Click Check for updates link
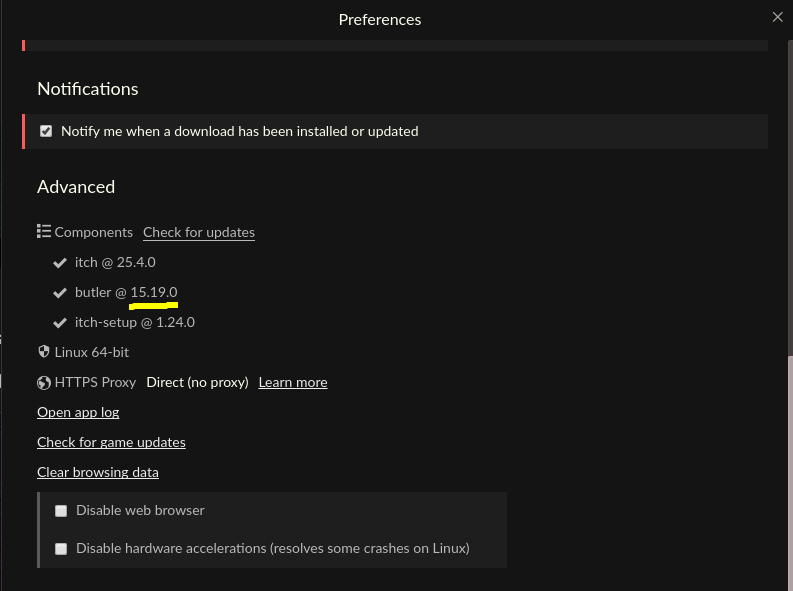The width and height of the screenshot is (793, 591). coord(199,233)
